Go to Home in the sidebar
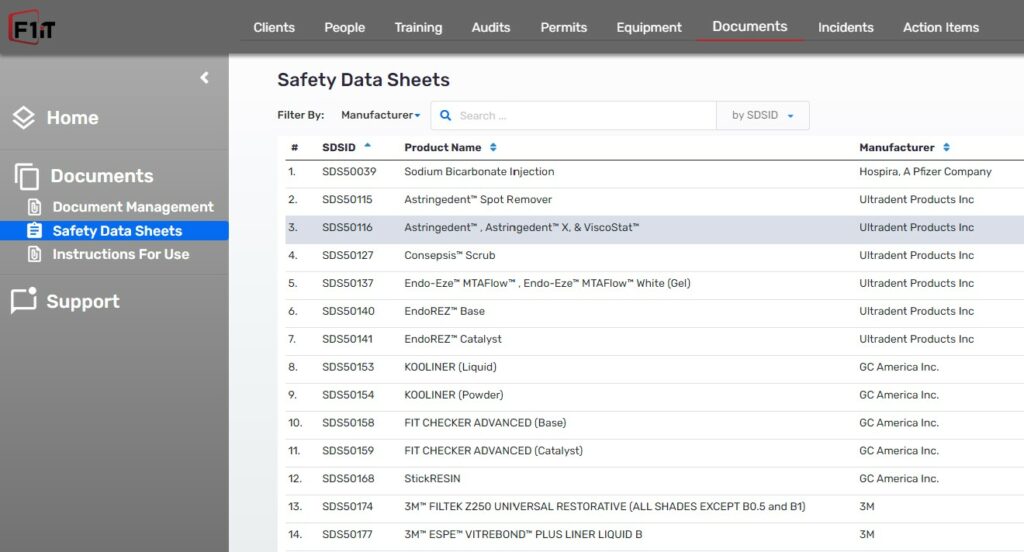Image resolution: width=1024 pixels, height=552 pixels. point(72,118)
